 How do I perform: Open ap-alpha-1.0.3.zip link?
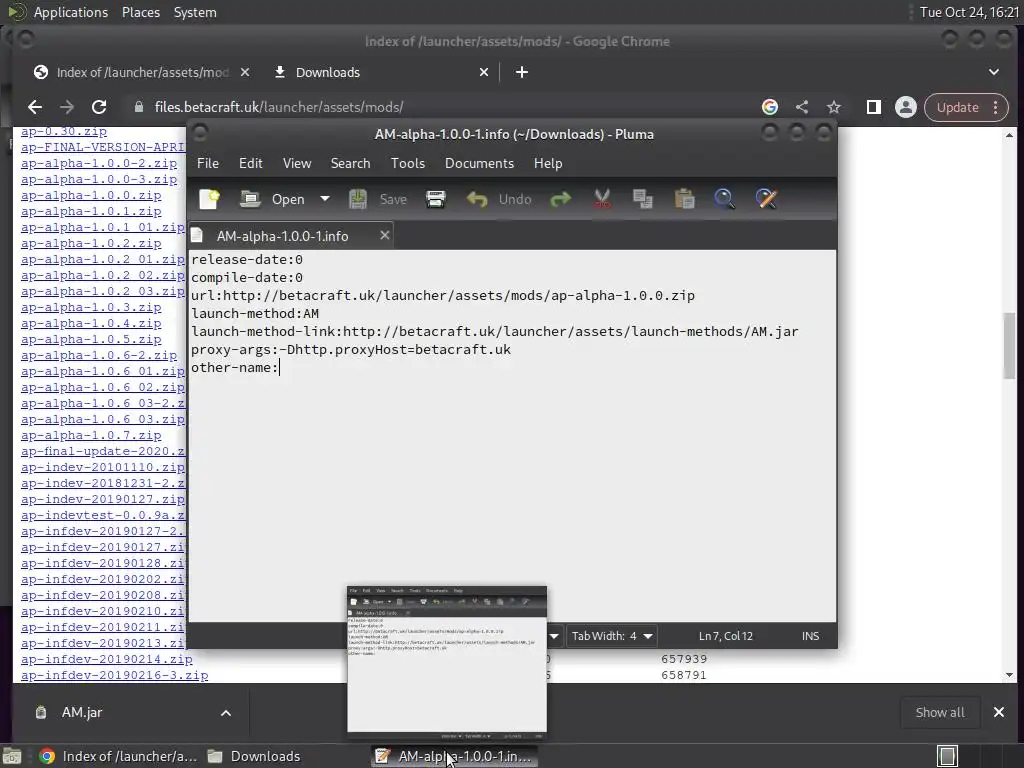(91, 307)
